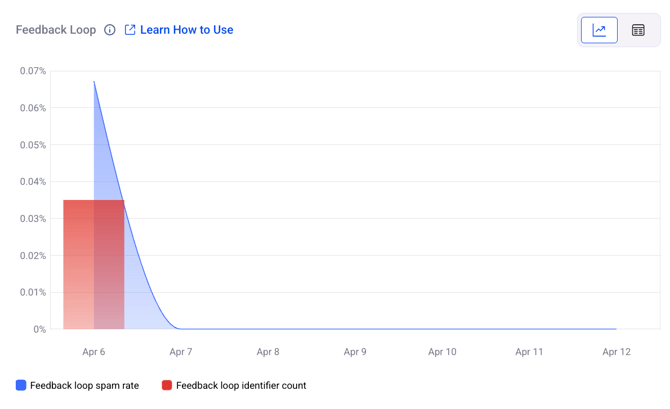
Task: Click the red identifier count legend swatch
Action: click(167, 385)
